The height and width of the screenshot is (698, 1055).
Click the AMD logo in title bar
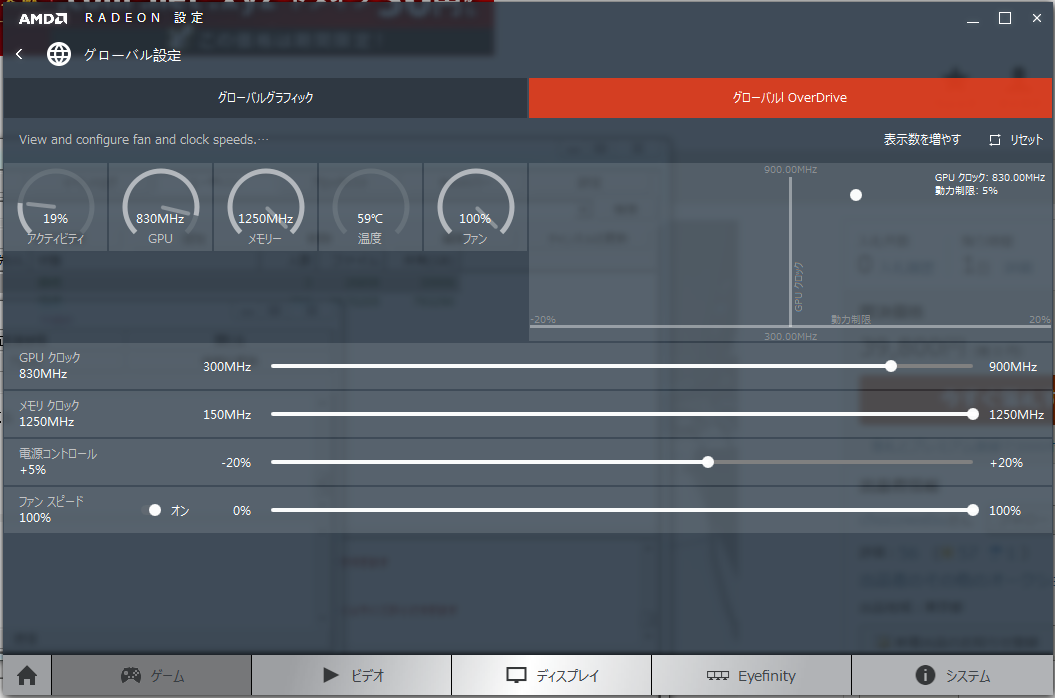click(42, 18)
